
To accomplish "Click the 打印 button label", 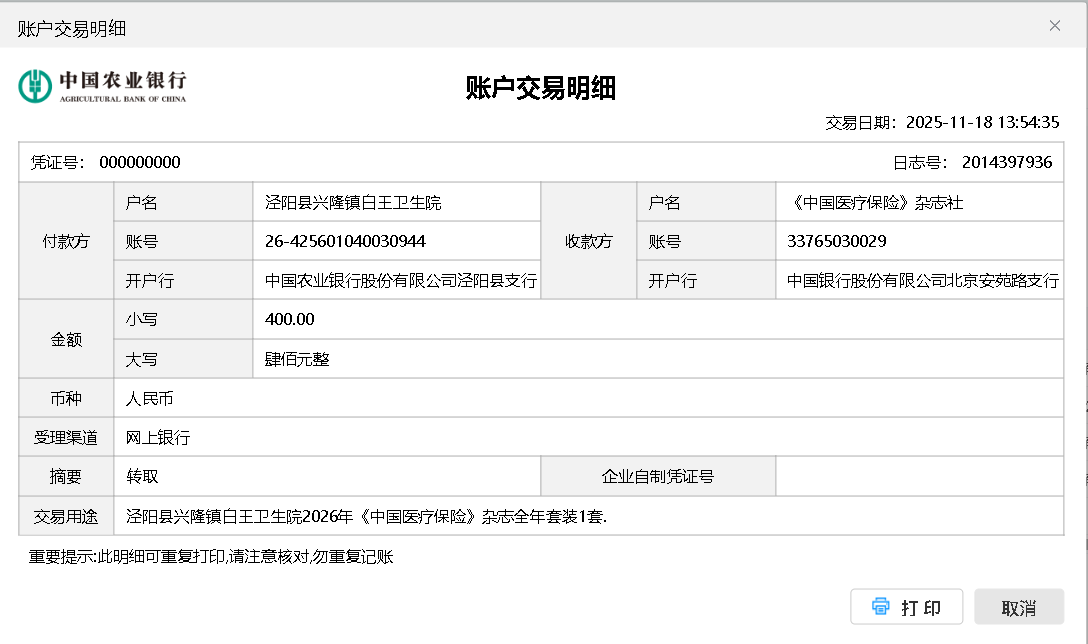I will 920,608.
